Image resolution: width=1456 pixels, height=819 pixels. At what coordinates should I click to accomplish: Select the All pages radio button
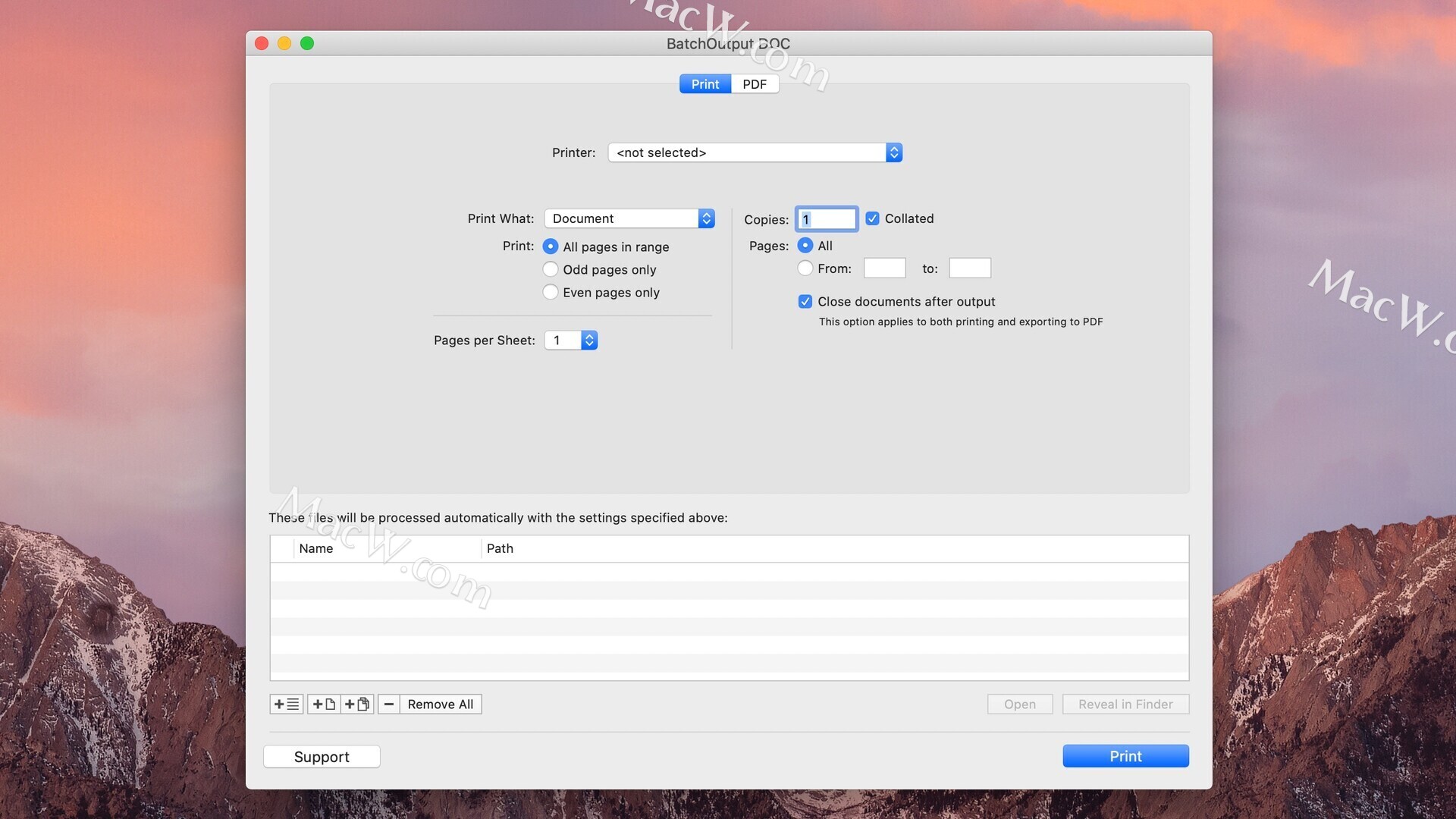pos(805,246)
